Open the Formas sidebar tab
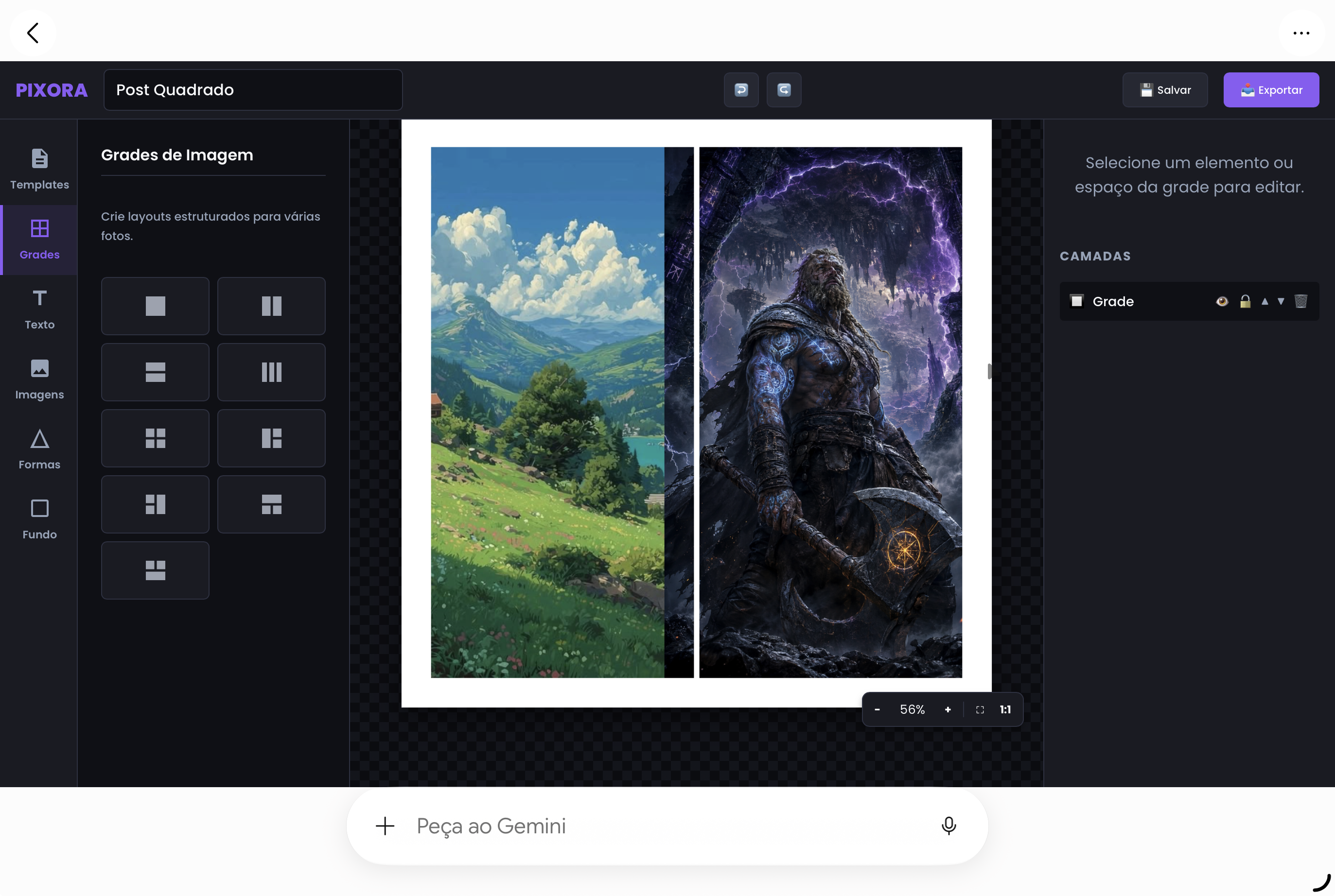The image size is (1335, 896). (39, 450)
